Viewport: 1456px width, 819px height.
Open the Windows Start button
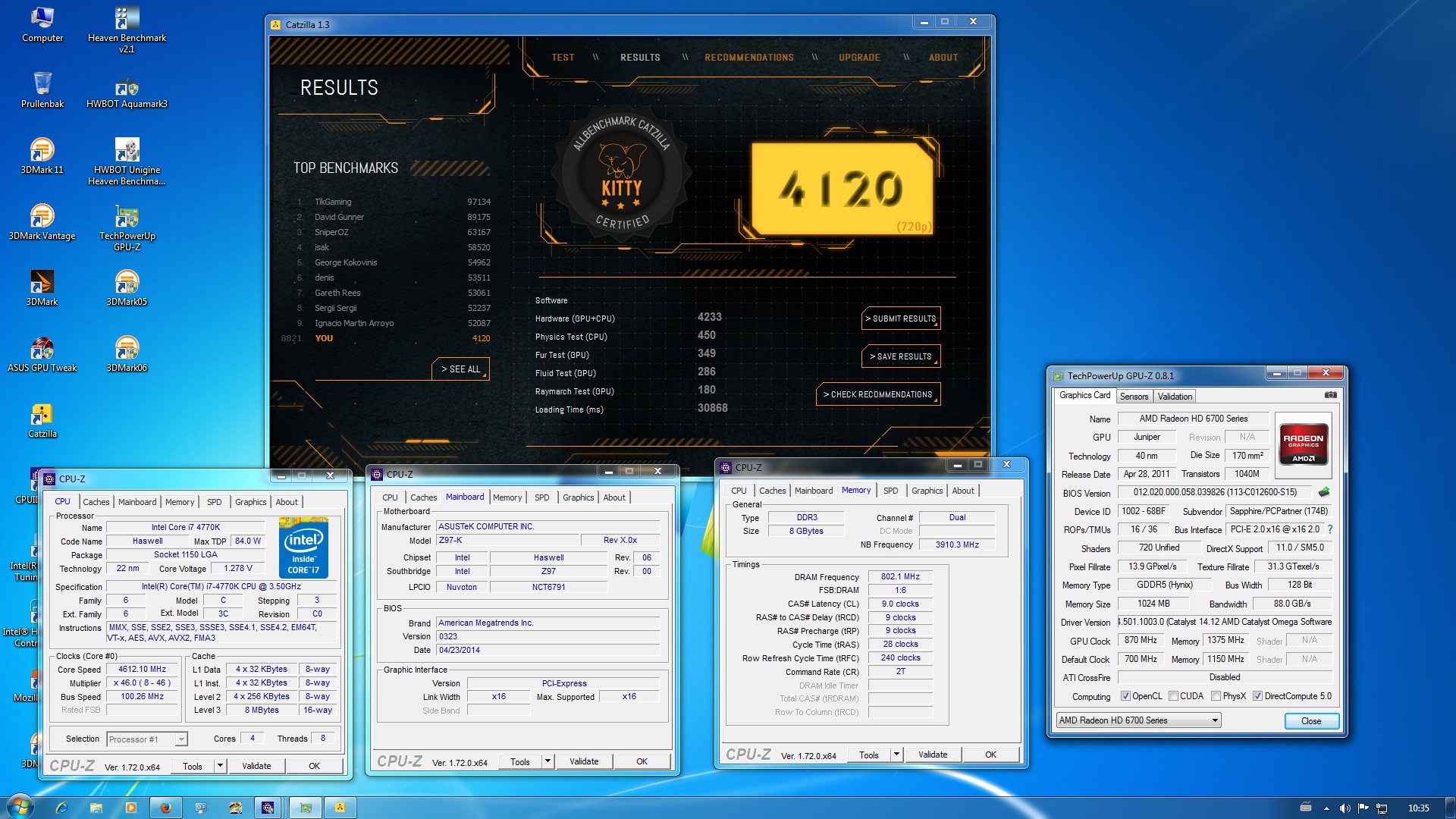click(20, 807)
